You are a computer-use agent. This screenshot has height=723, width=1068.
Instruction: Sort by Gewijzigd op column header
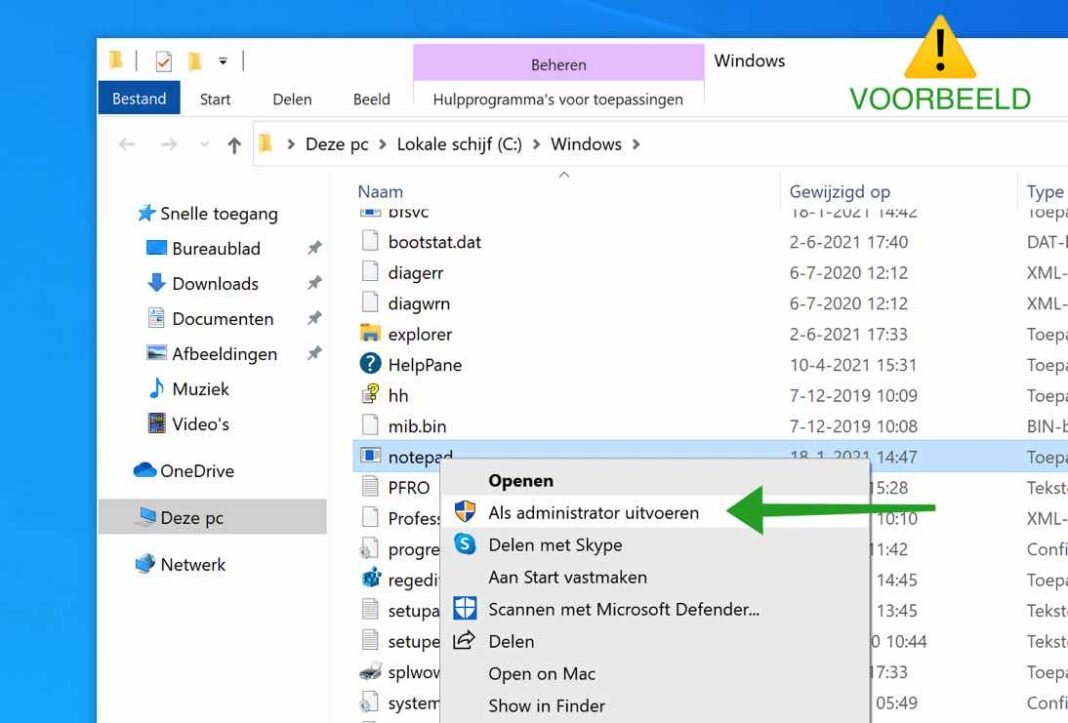(839, 191)
